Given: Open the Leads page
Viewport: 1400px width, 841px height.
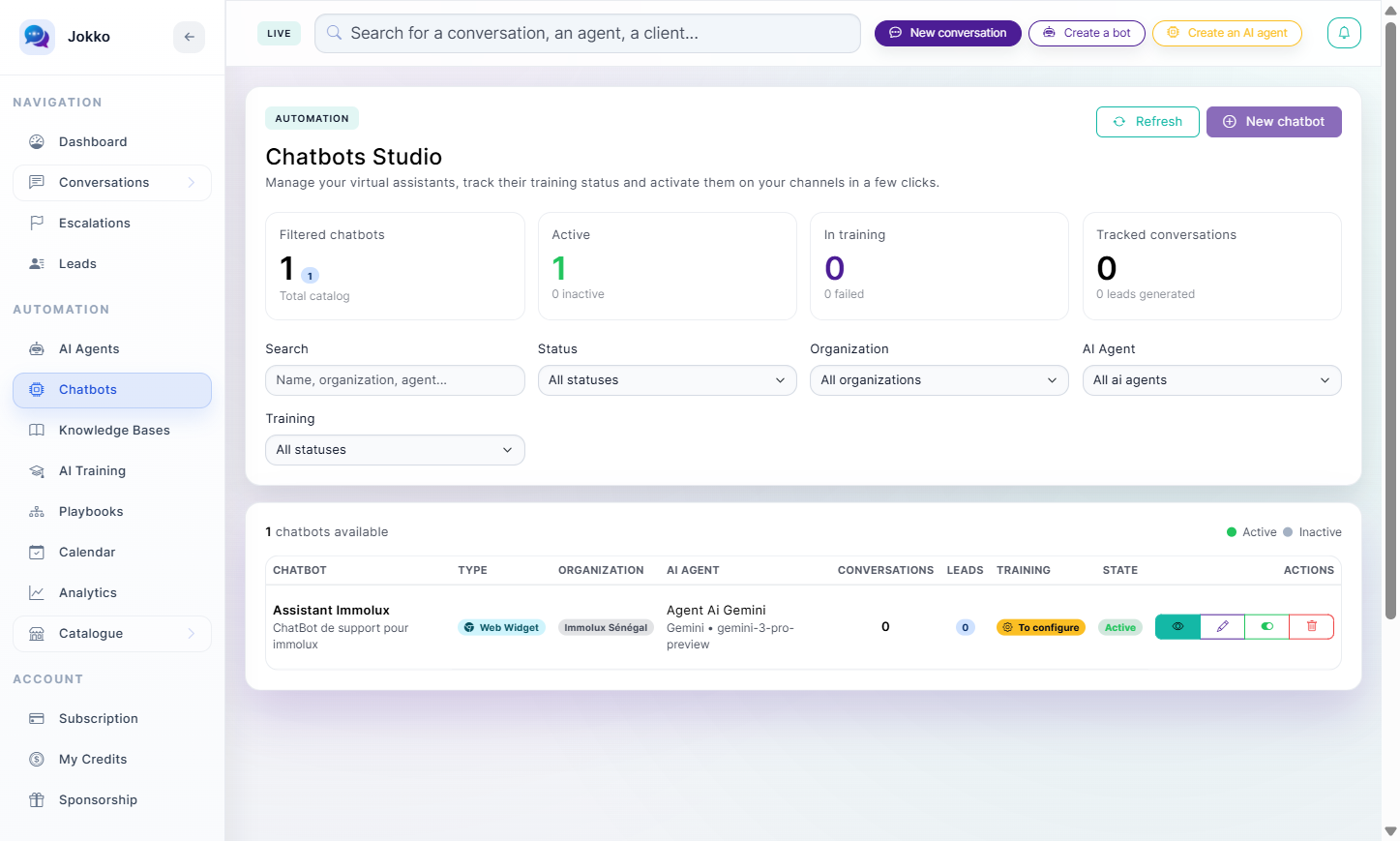Looking at the screenshot, I should point(112,264).
